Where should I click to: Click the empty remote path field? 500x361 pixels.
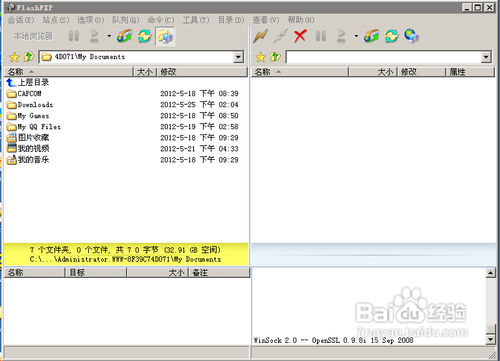tap(384, 57)
